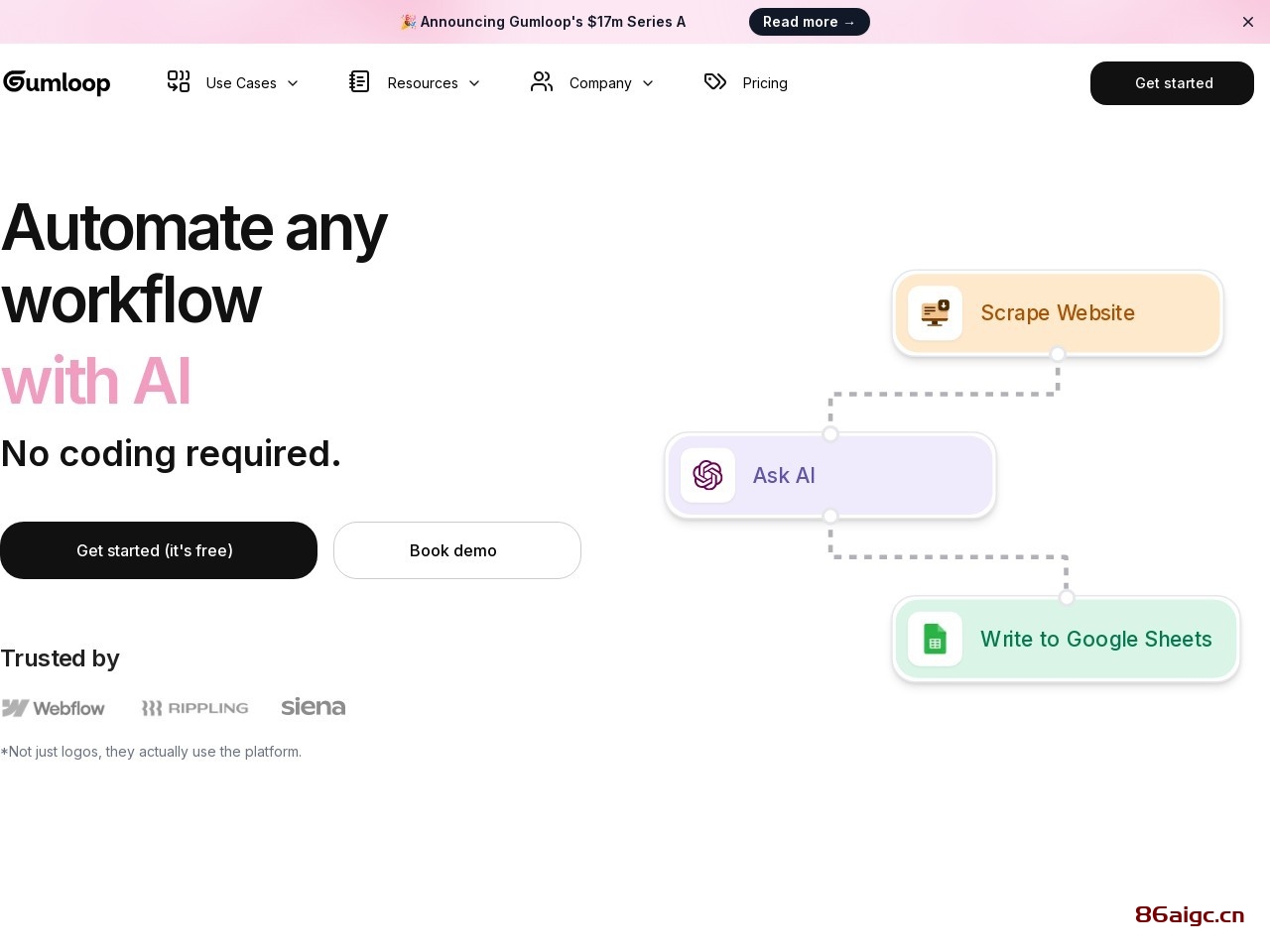Click the Google Sheets icon

pos(935,639)
